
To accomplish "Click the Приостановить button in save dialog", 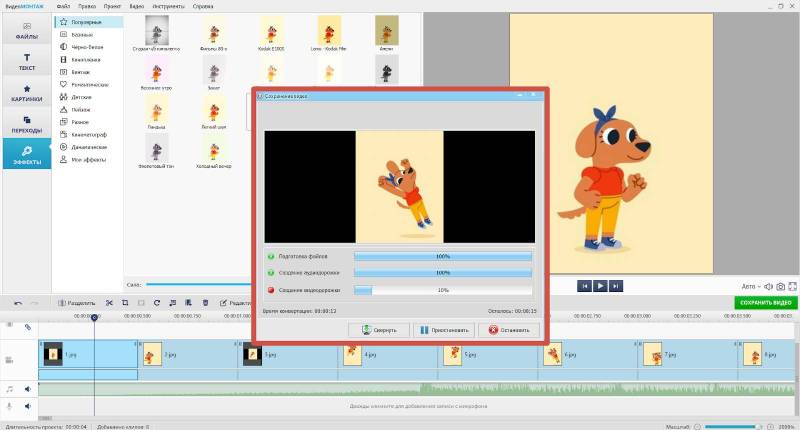I will pos(444,330).
